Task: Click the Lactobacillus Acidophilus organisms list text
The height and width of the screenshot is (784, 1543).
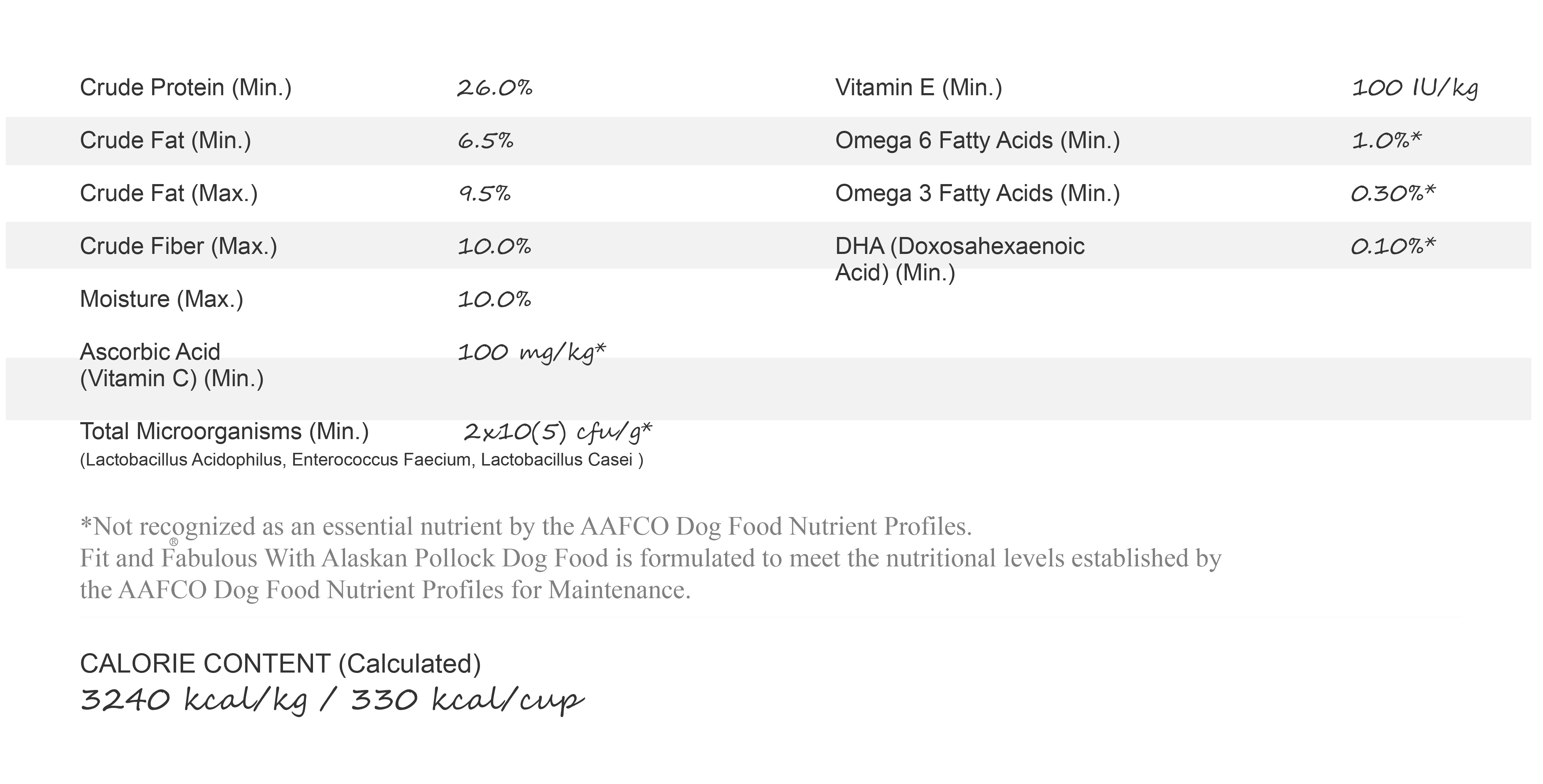Action: pyautogui.click(x=362, y=460)
